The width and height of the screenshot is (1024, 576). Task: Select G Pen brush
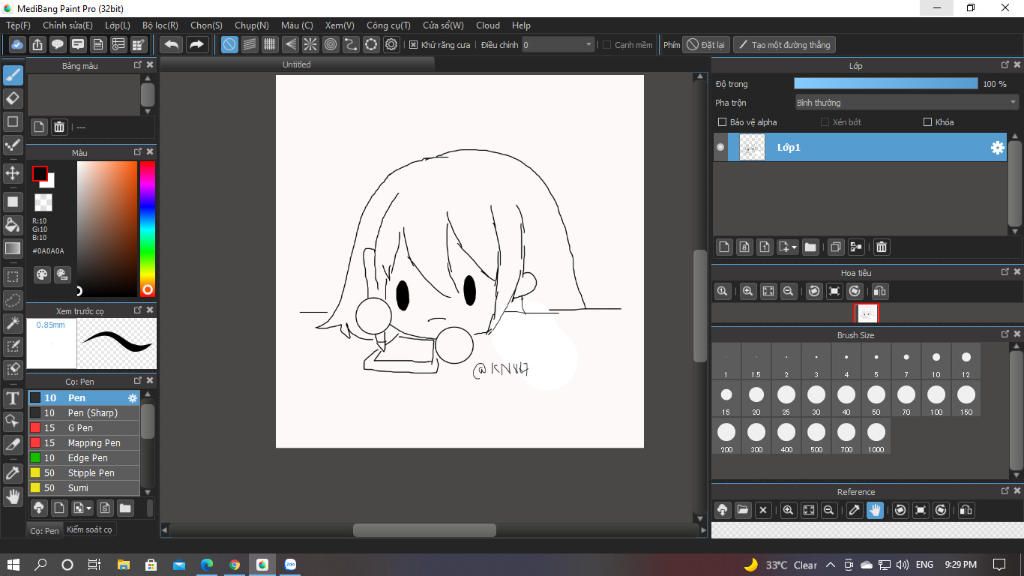(x=84, y=428)
